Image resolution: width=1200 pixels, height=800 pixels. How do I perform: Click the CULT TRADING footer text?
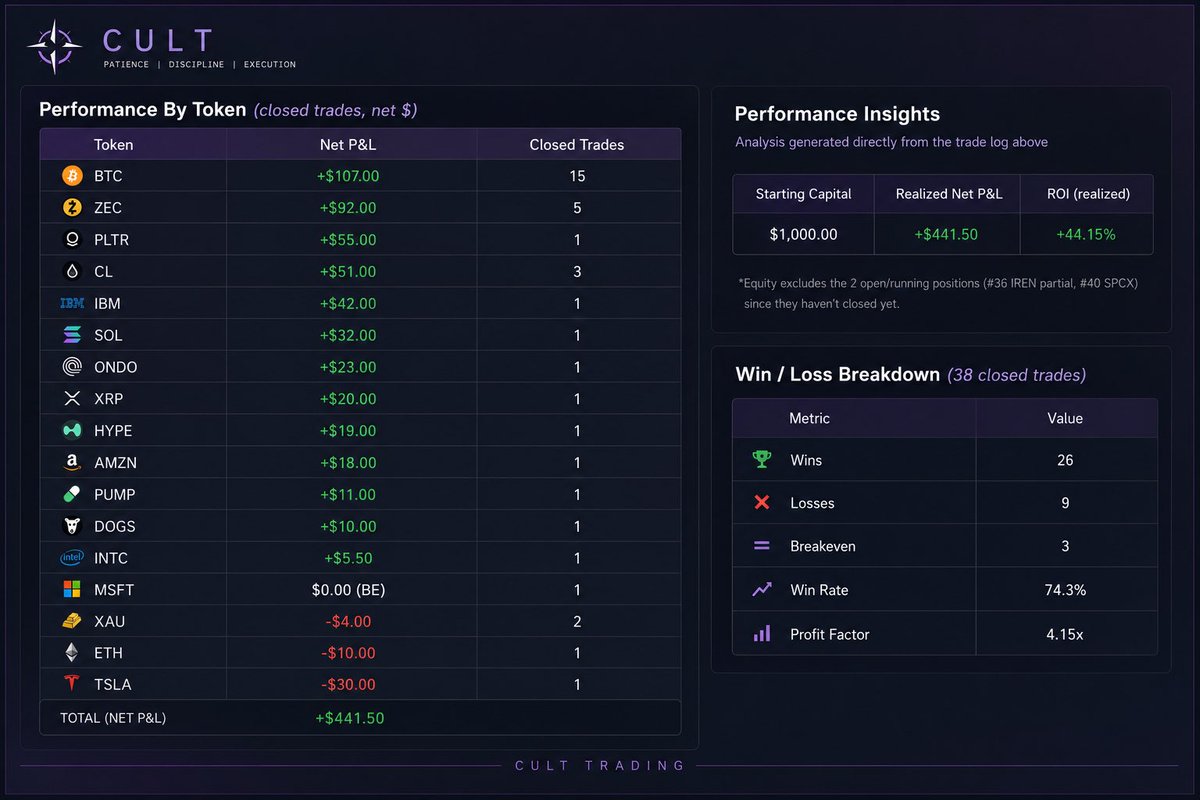pos(600,766)
